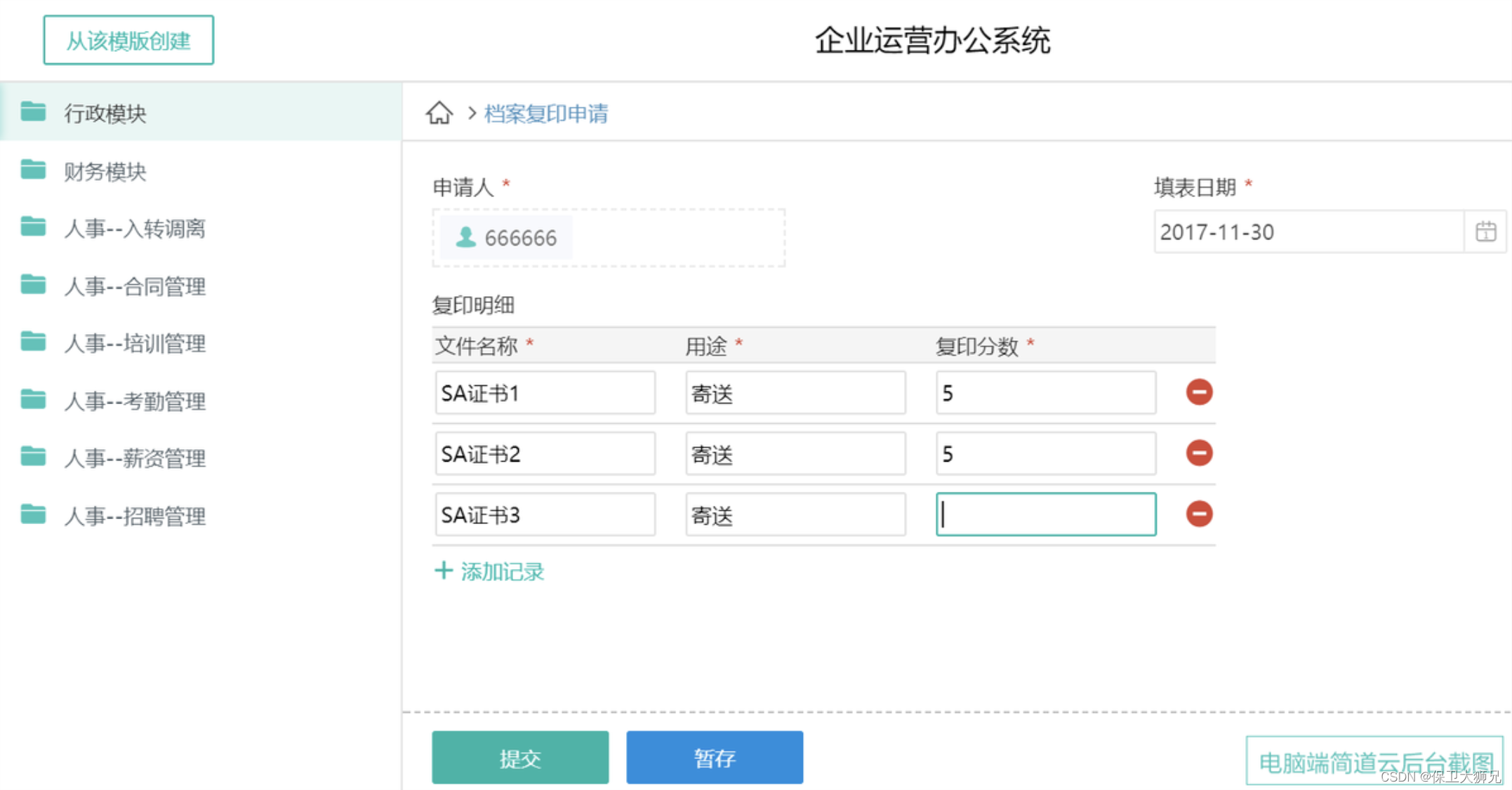Click the 财务模块 folder icon

33,170
